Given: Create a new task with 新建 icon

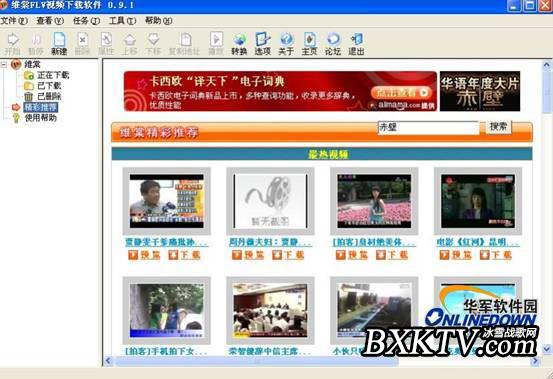Looking at the screenshot, I should point(59,44).
